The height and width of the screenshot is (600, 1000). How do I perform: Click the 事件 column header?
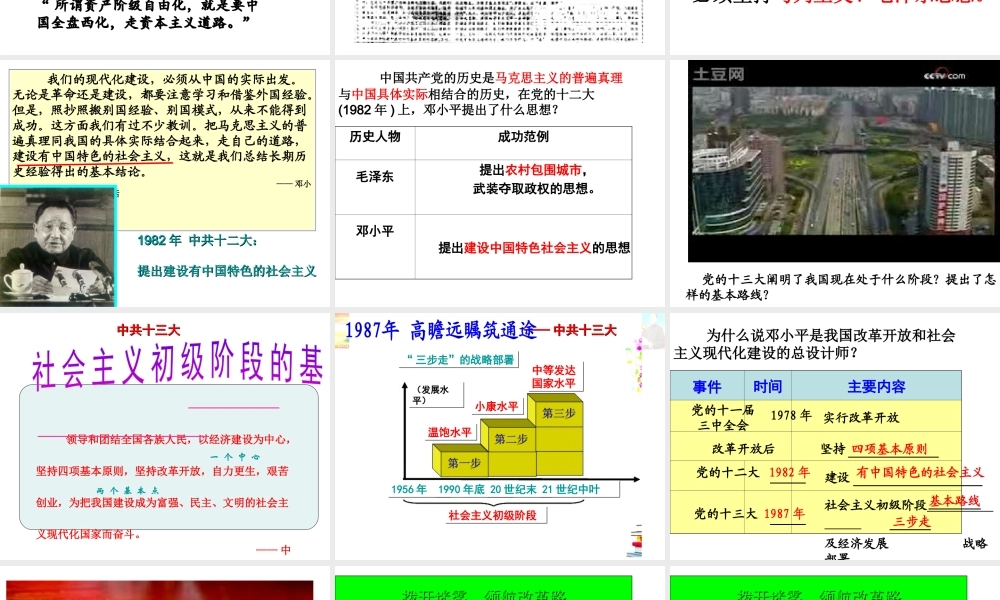click(x=707, y=386)
